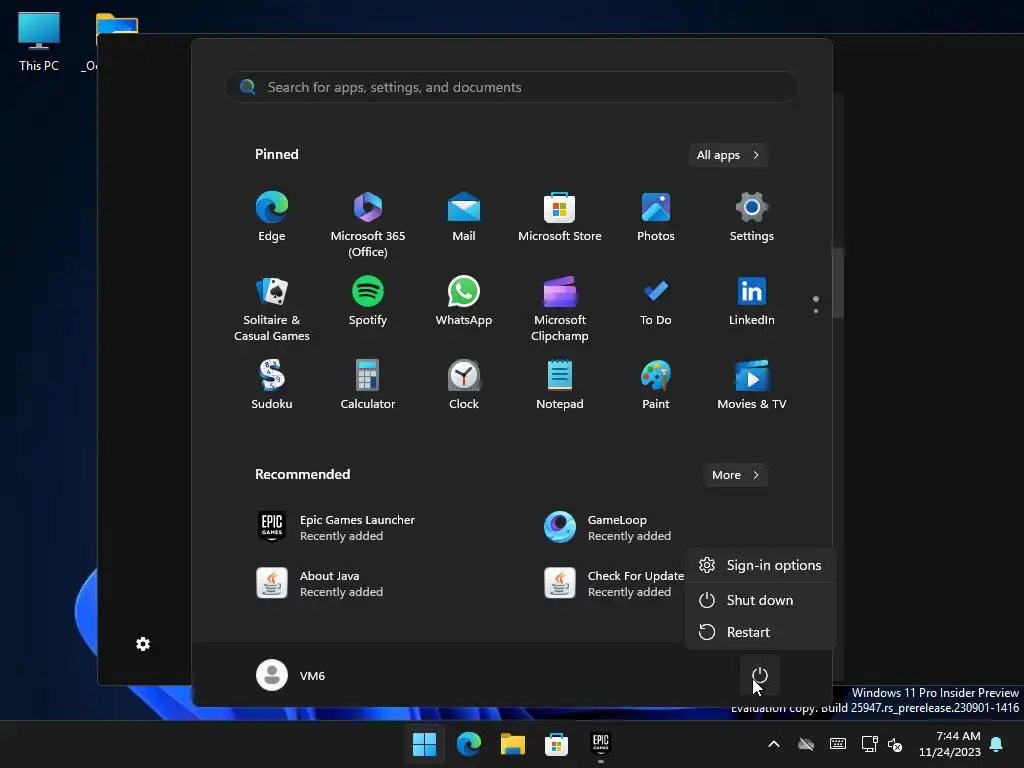Click the network tray icon

pos(869,744)
